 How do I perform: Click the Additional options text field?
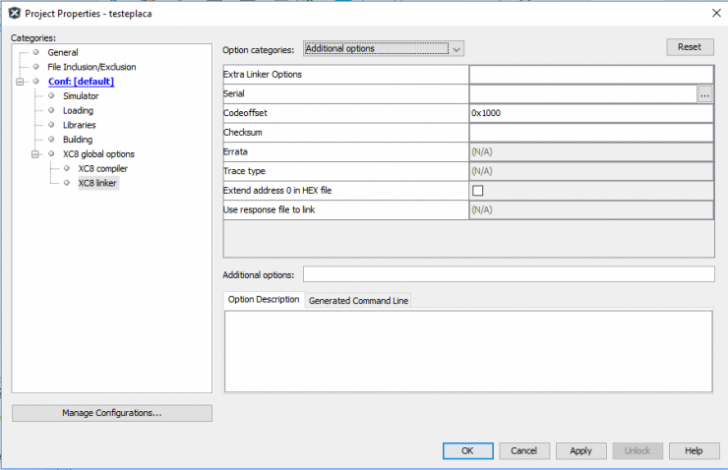point(508,274)
